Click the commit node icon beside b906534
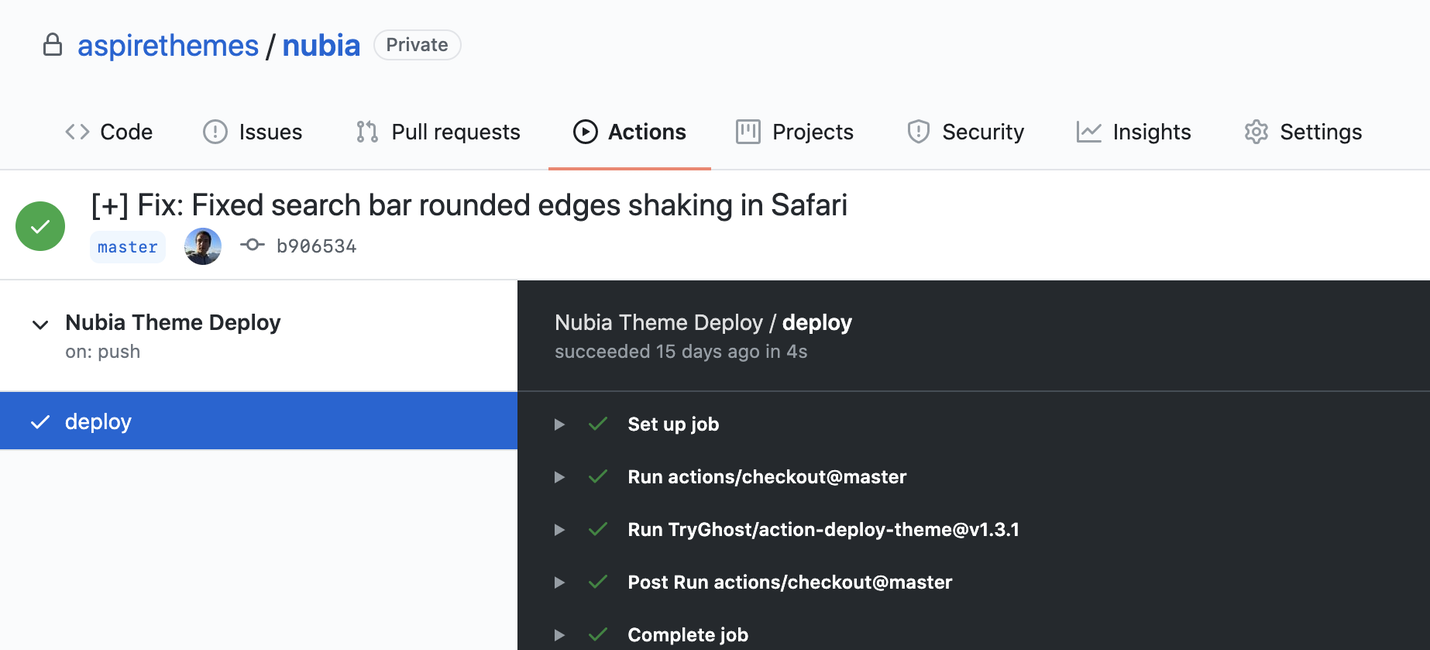 [x=253, y=245]
